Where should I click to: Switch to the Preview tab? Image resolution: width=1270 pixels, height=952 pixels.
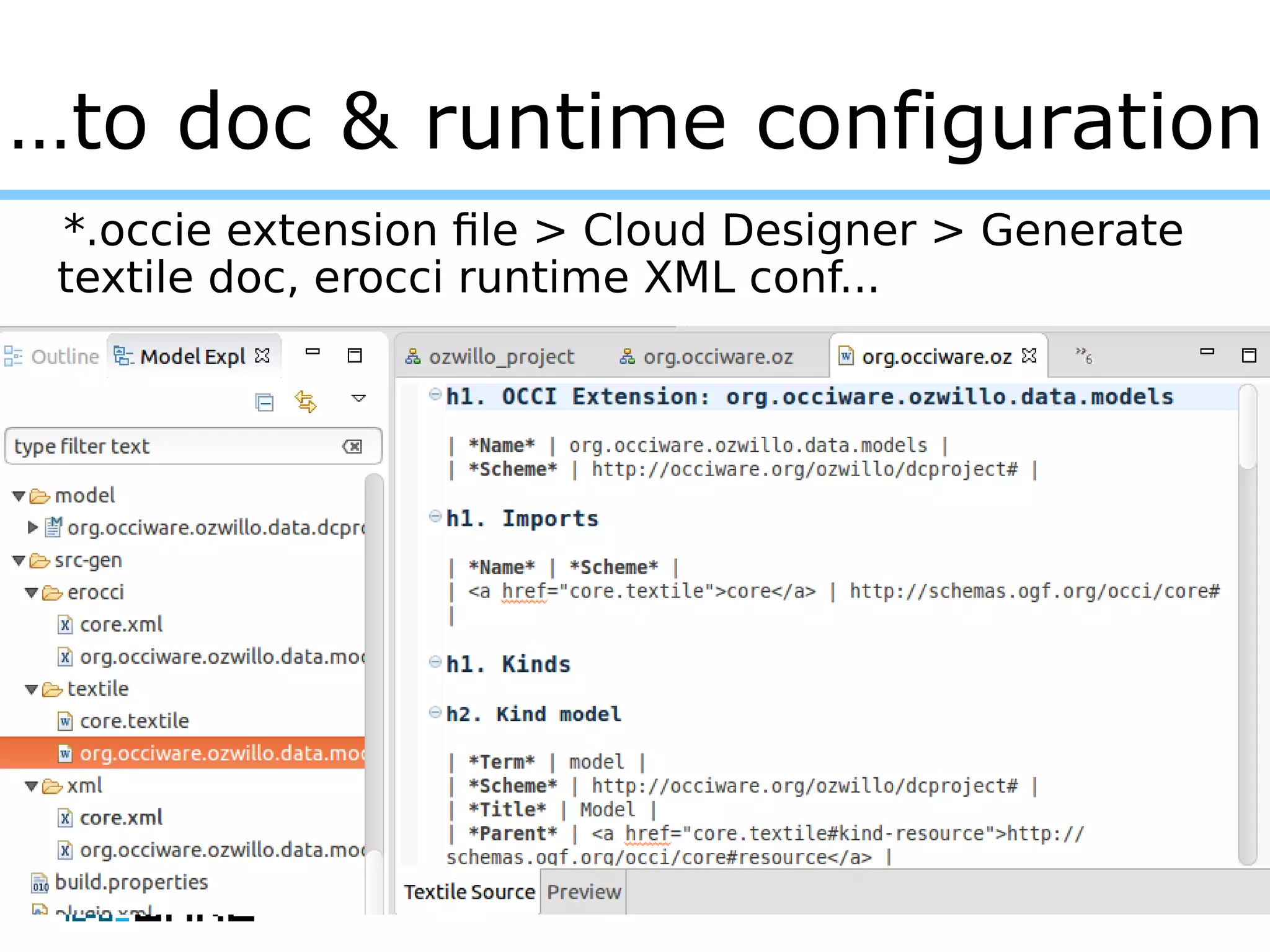point(584,892)
